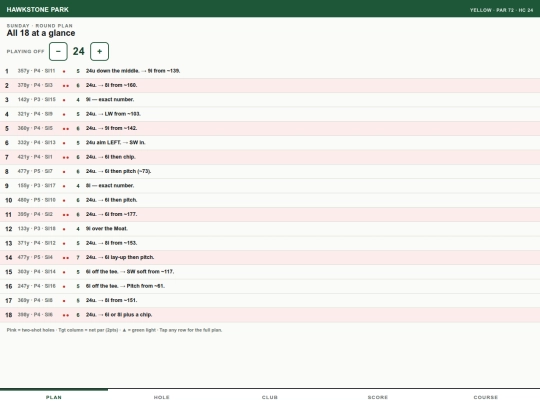Tap hole 15 row 'SW soft from ~117'
540x405 pixels.
coord(270,272)
